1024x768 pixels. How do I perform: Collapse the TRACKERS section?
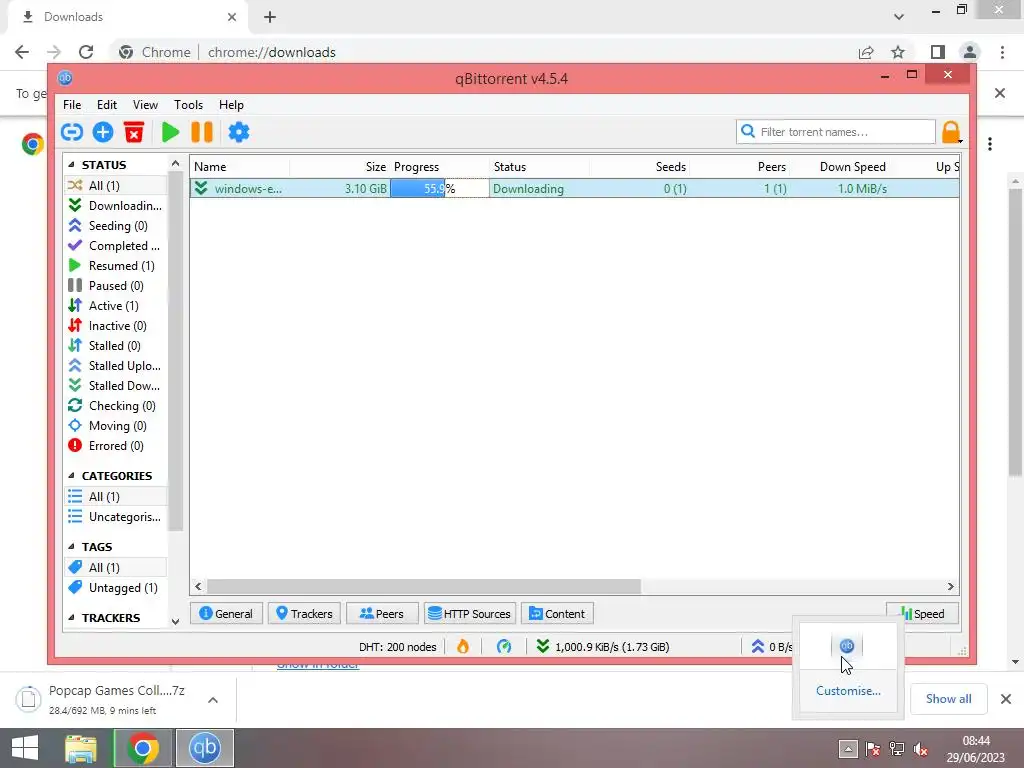(71, 617)
